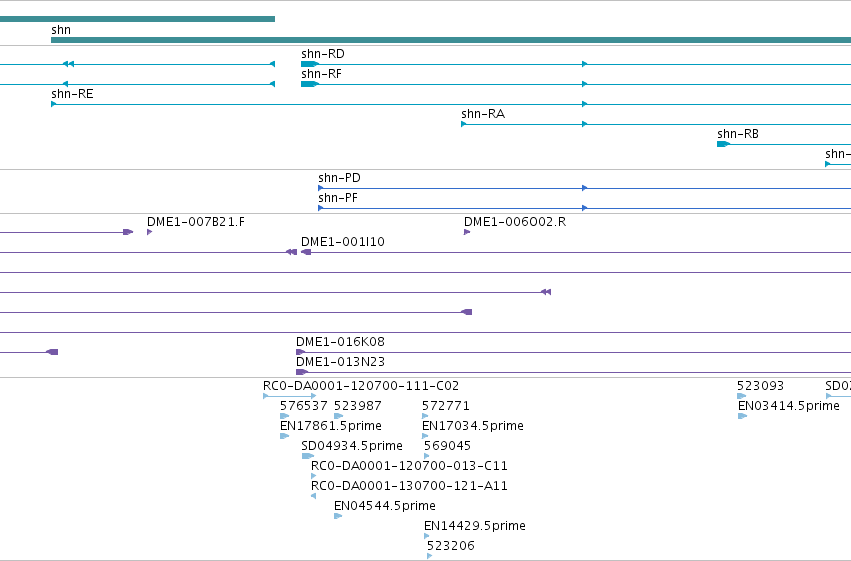The image size is (851, 561).
Task: Click the shn-RD first exon block
Action: pyautogui.click(x=309, y=64)
